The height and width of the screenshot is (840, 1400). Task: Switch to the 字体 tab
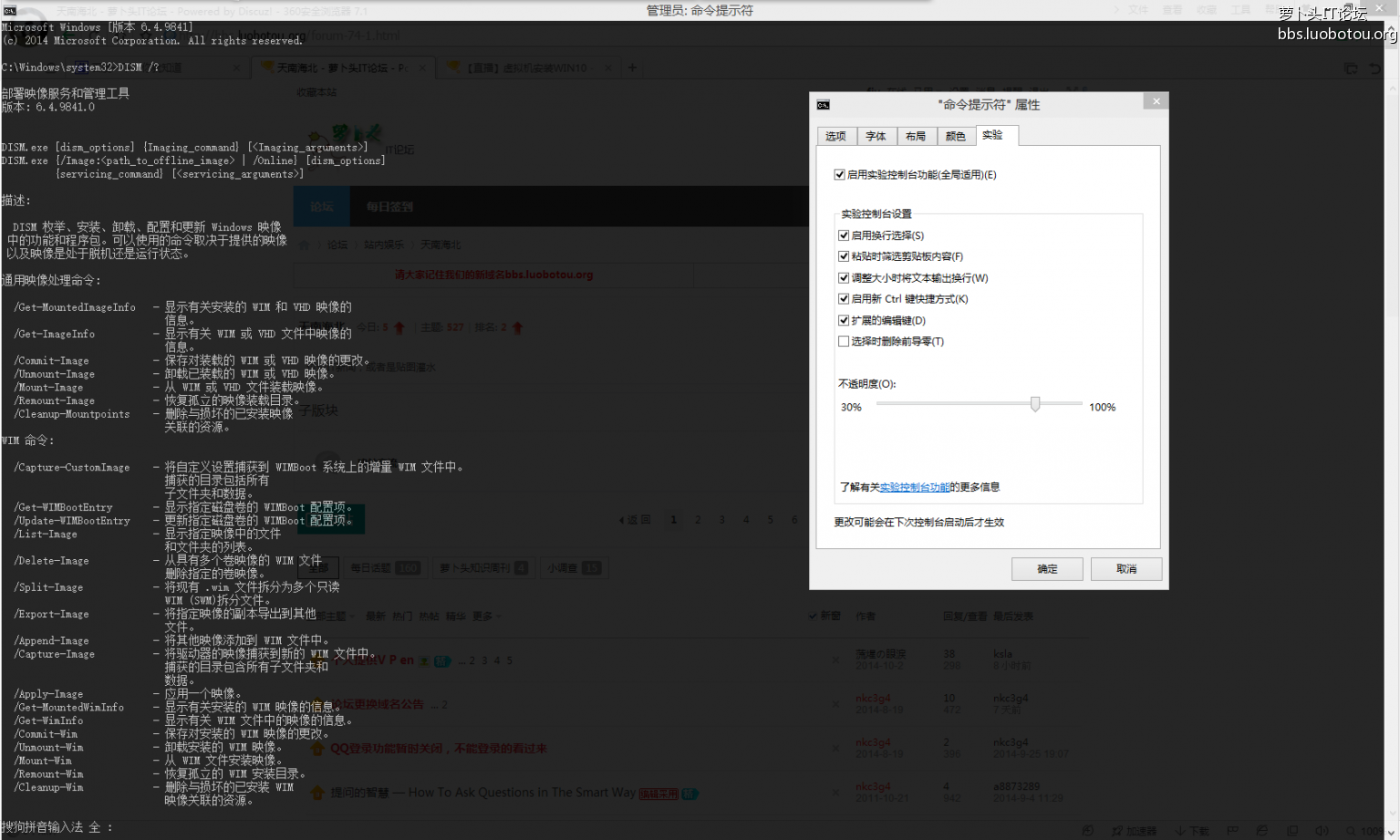(x=876, y=136)
